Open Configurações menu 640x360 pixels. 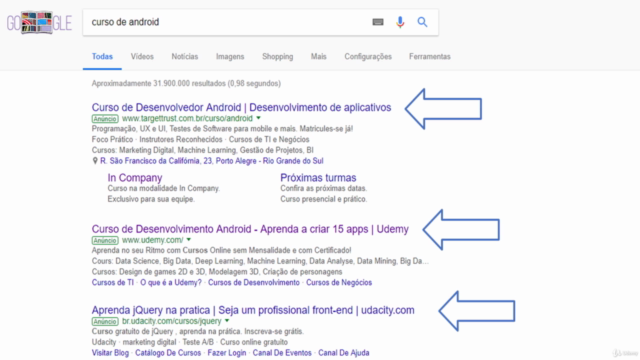368,57
